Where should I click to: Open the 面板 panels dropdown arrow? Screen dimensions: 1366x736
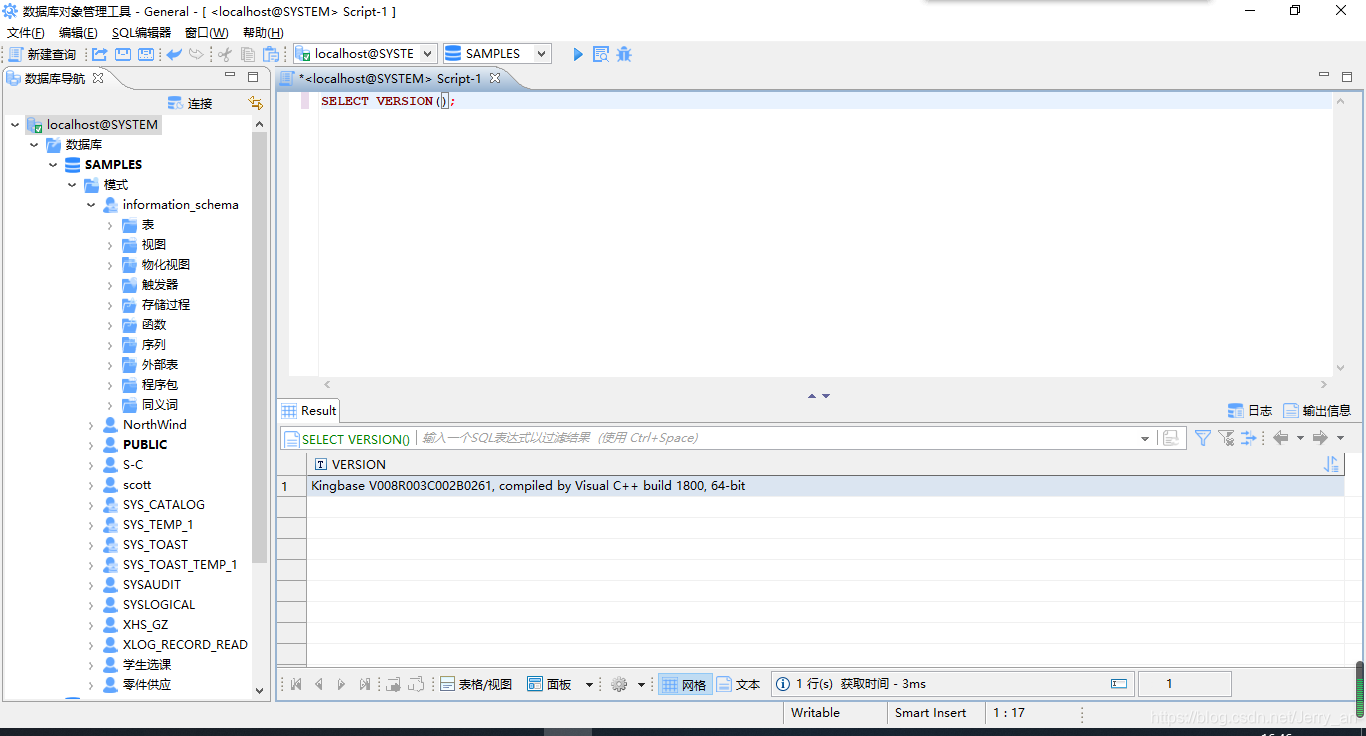(589, 685)
